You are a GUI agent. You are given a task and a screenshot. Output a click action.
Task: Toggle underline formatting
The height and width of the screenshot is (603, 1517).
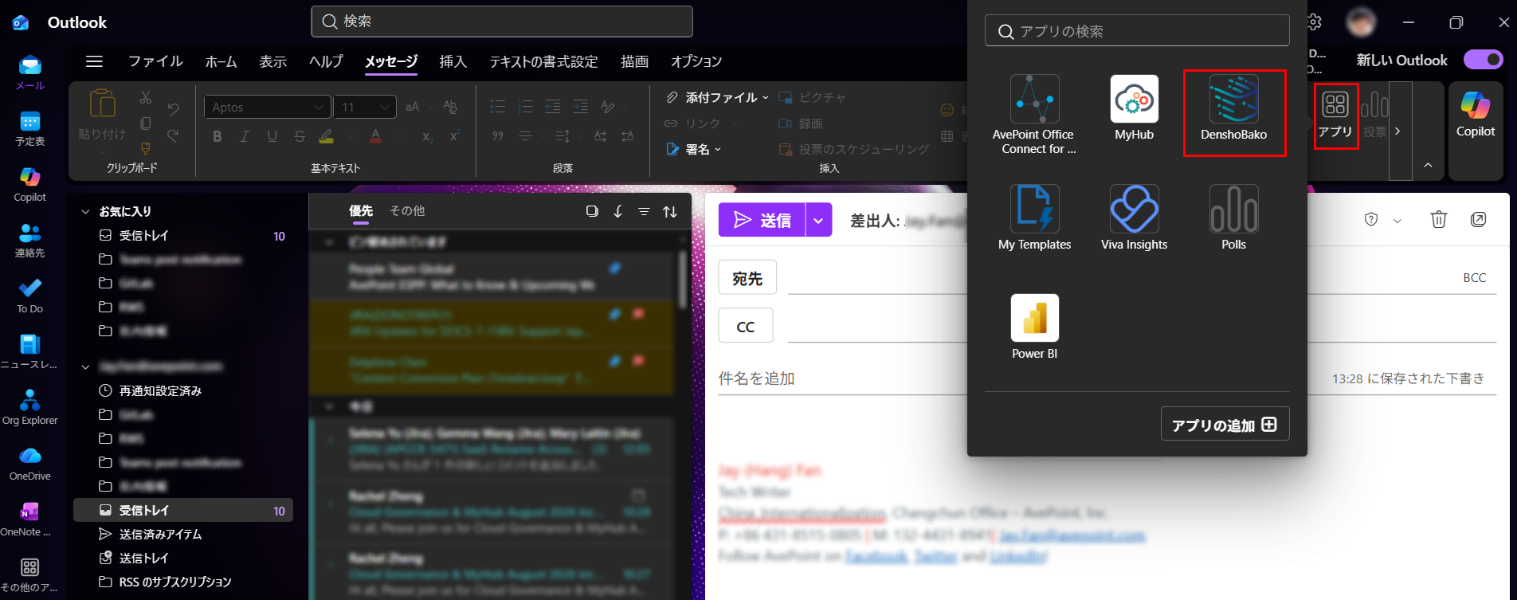[x=271, y=136]
